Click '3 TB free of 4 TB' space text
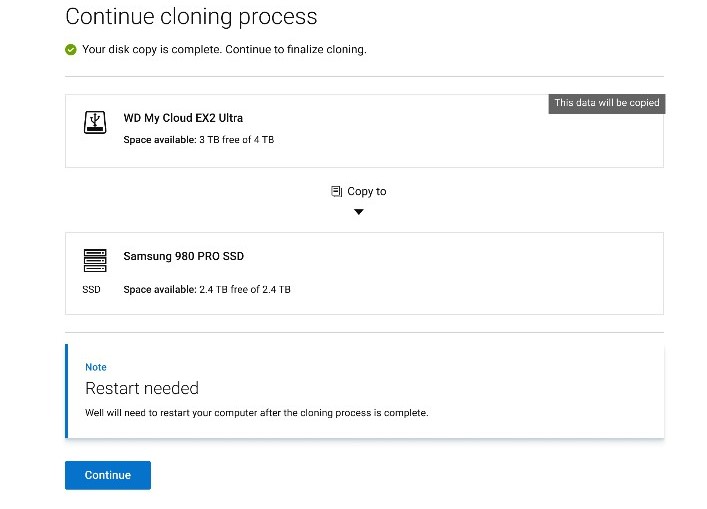The height and width of the screenshot is (509, 707). click(236, 140)
